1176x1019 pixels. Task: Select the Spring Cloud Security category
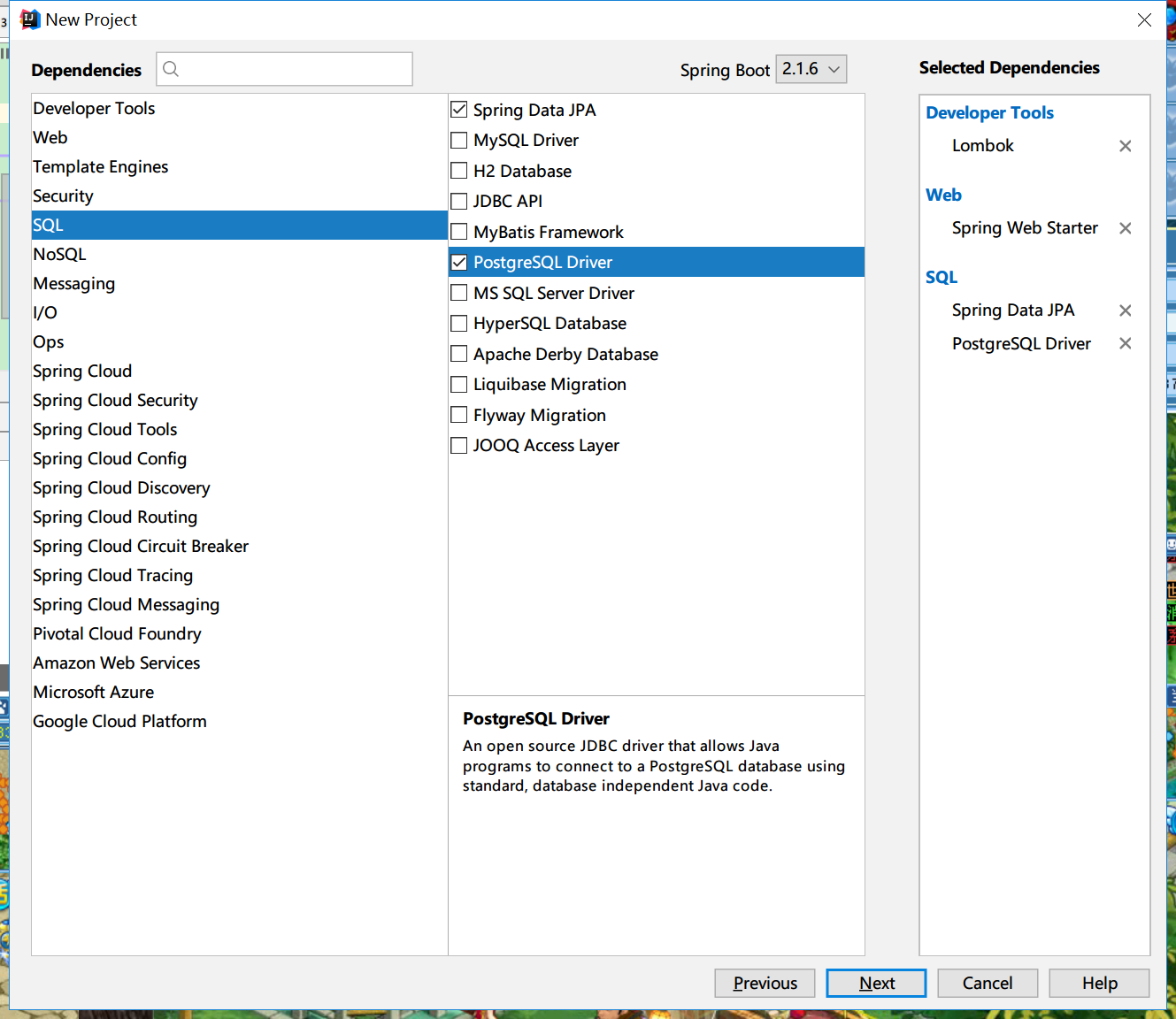point(239,400)
